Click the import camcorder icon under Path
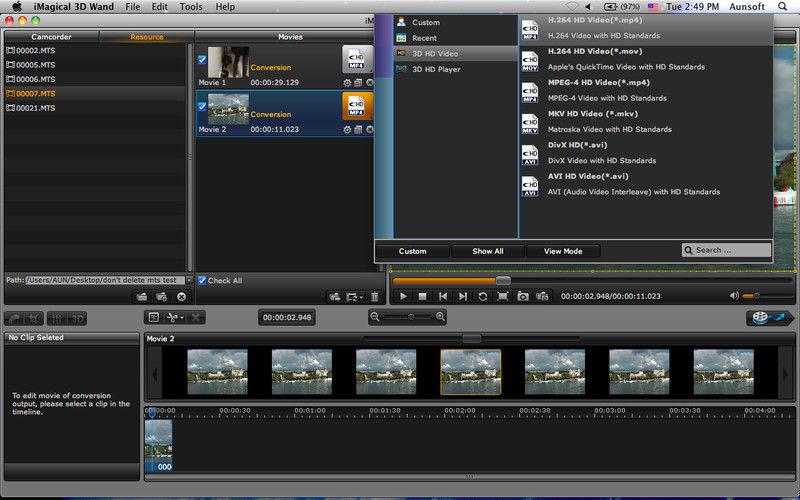Image resolution: width=800 pixels, height=500 pixels. pos(161,297)
